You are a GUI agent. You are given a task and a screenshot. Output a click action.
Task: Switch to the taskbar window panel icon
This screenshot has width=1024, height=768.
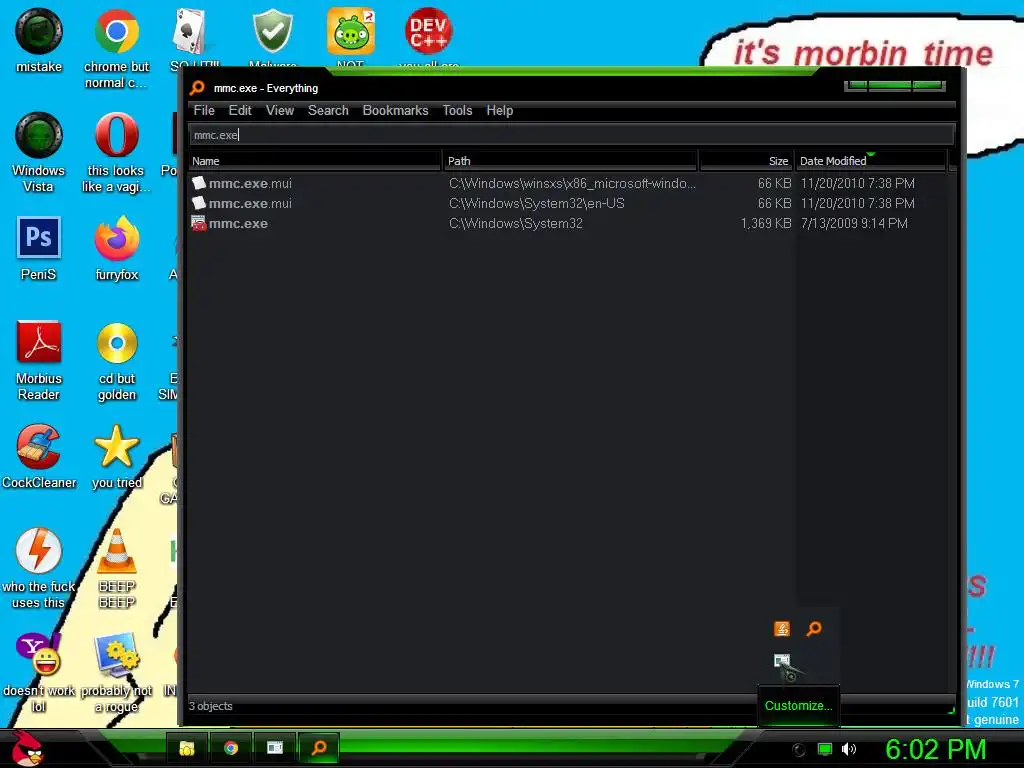pyautogui.click(x=275, y=748)
